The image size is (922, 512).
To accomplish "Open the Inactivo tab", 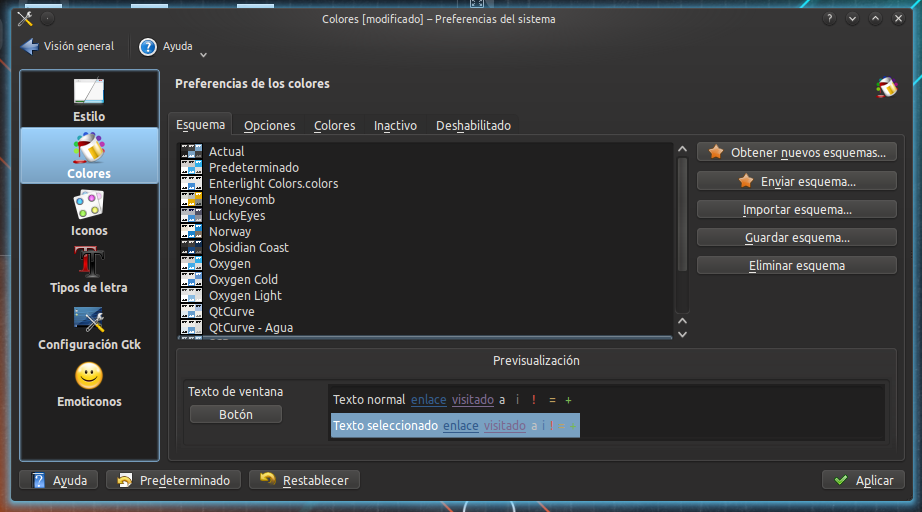I will tap(395, 126).
